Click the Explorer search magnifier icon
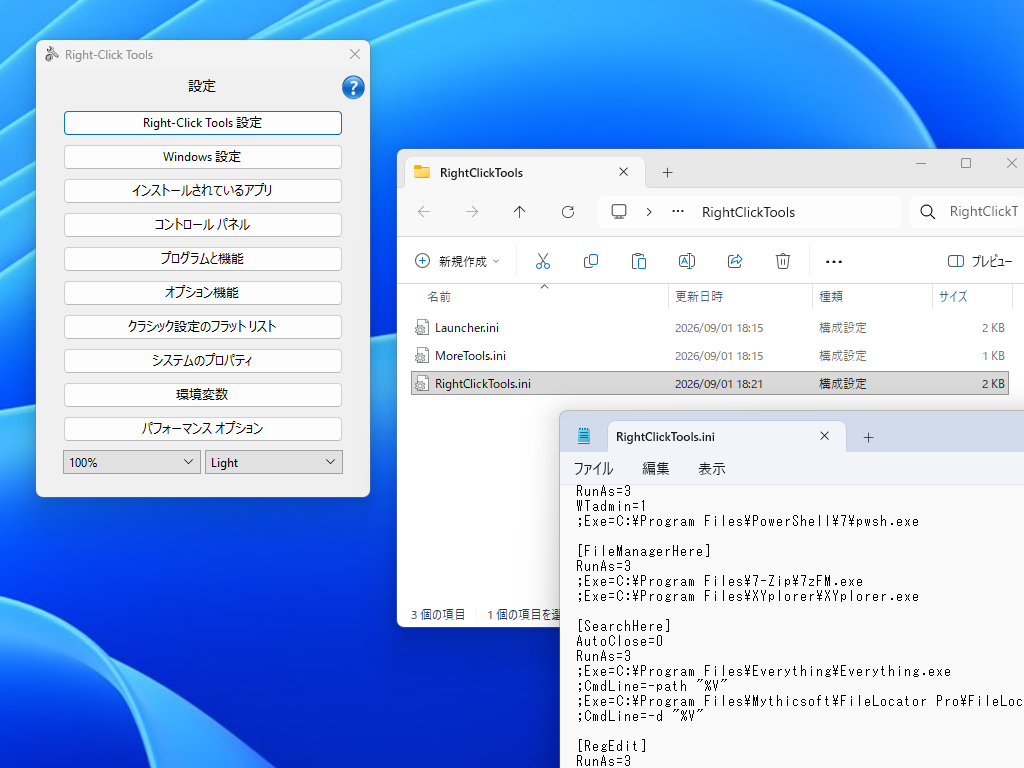The width and height of the screenshot is (1024, 768). click(x=927, y=212)
